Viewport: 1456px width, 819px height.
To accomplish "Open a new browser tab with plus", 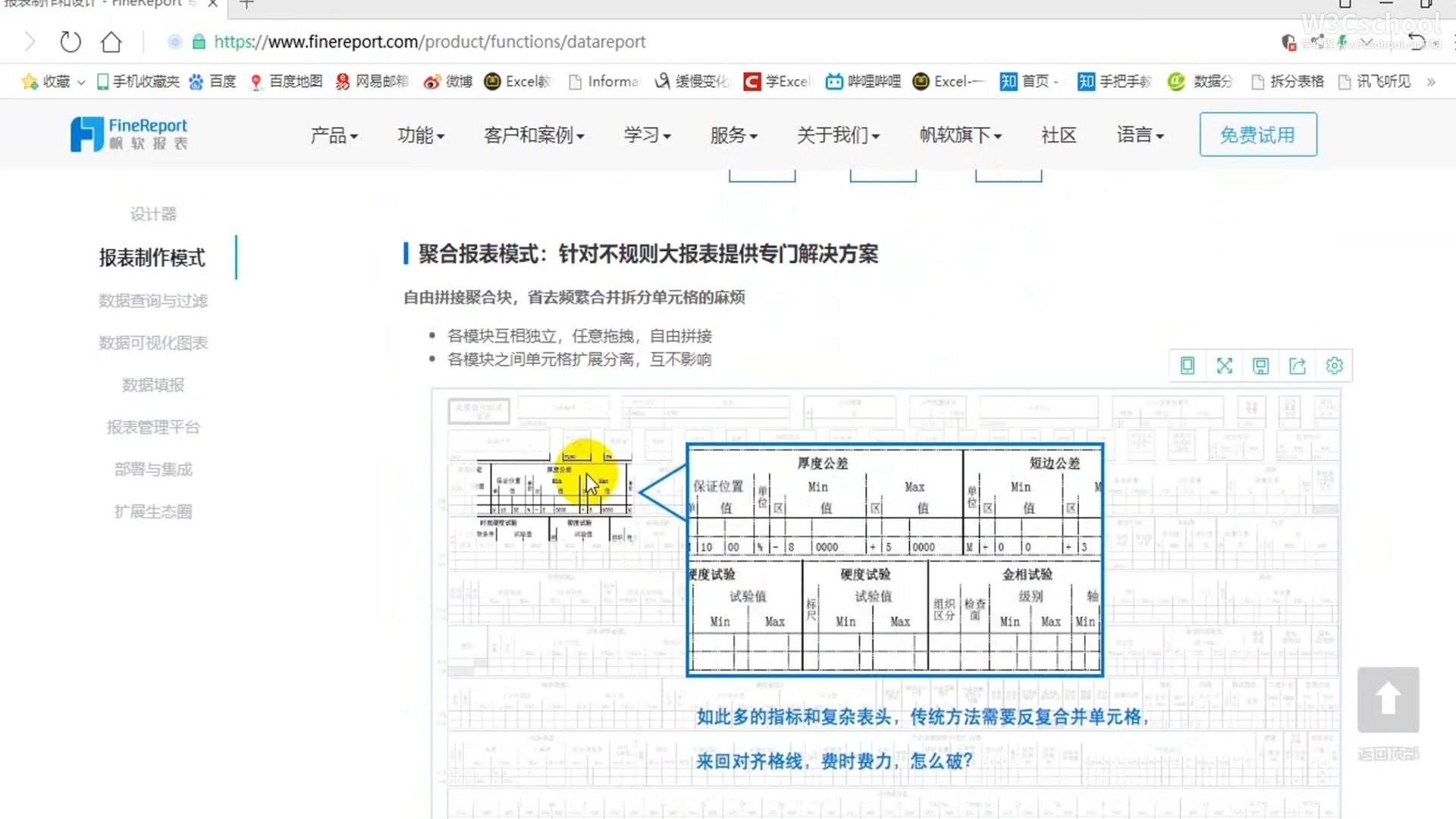I will pos(246,5).
